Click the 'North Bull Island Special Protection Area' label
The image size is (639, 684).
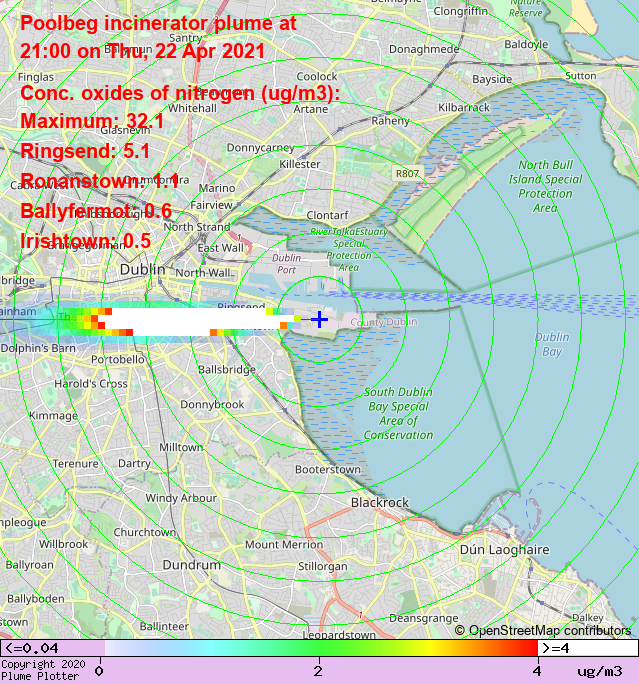coord(545,186)
